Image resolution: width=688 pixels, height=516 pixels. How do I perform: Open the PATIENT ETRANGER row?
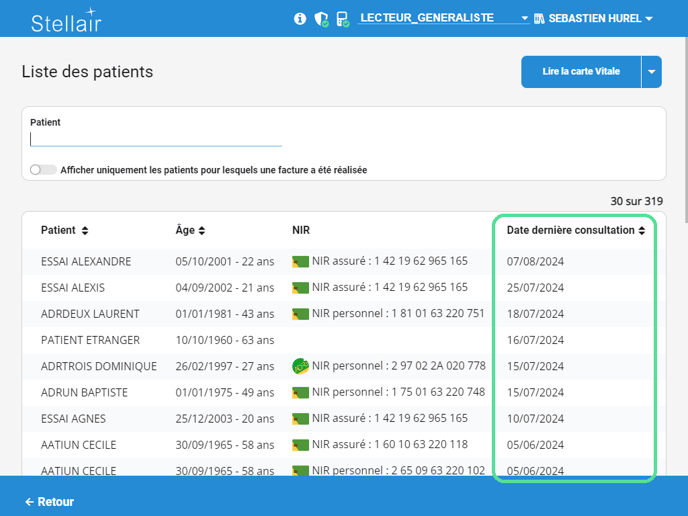tap(90, 340)
